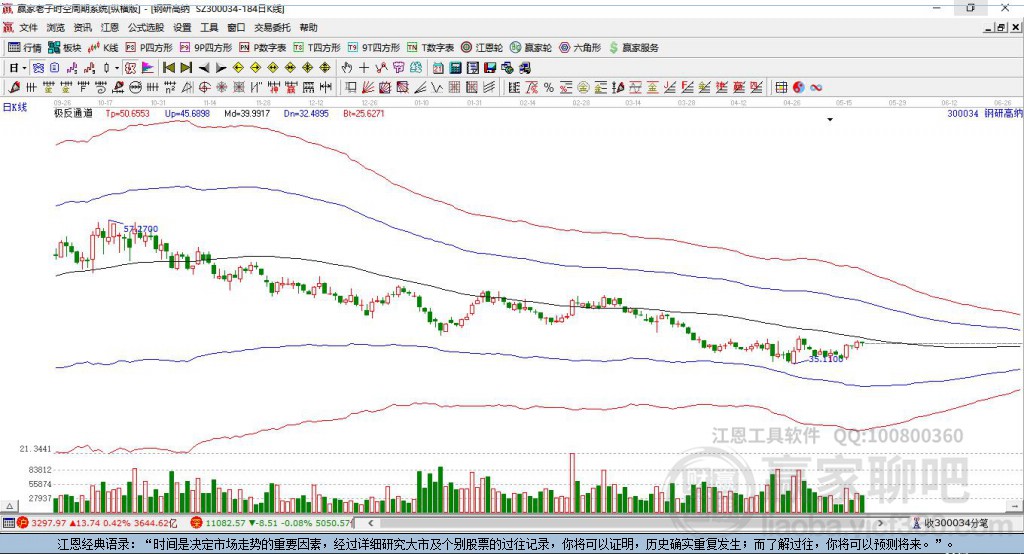
Task: Open the 交易委托 menu
Action: 272,27
